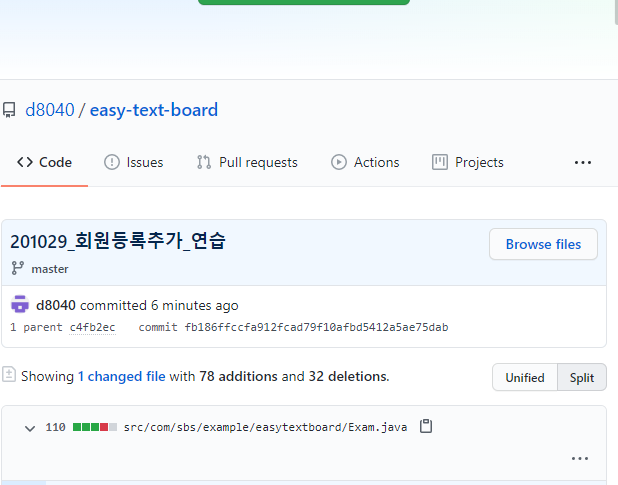Click the d8040 avatar icon
The height and width of the screenshot is (485, 618).
coord(20,305)
